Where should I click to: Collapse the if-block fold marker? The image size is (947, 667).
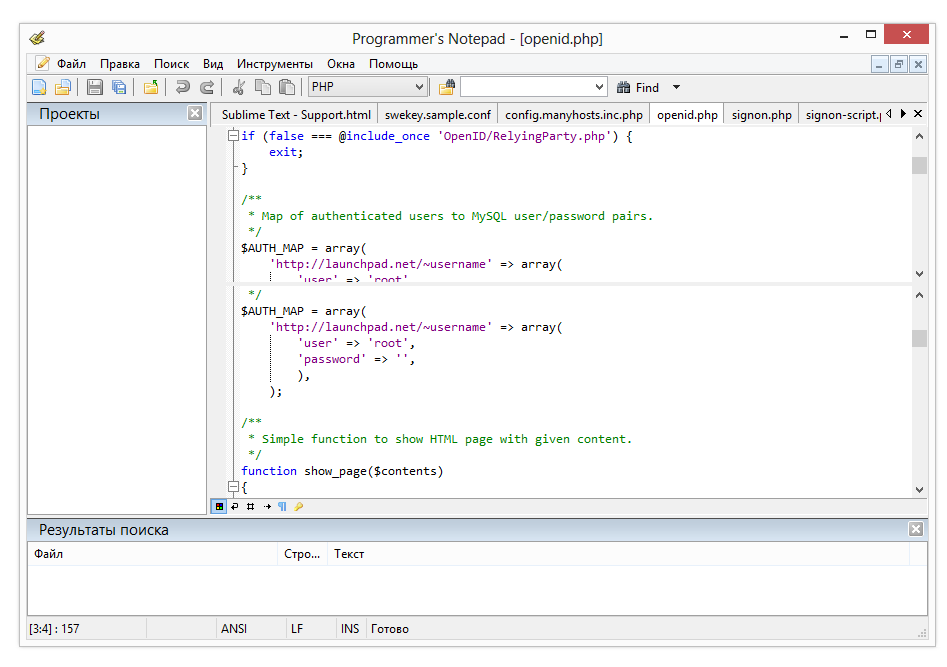(233, 136)
